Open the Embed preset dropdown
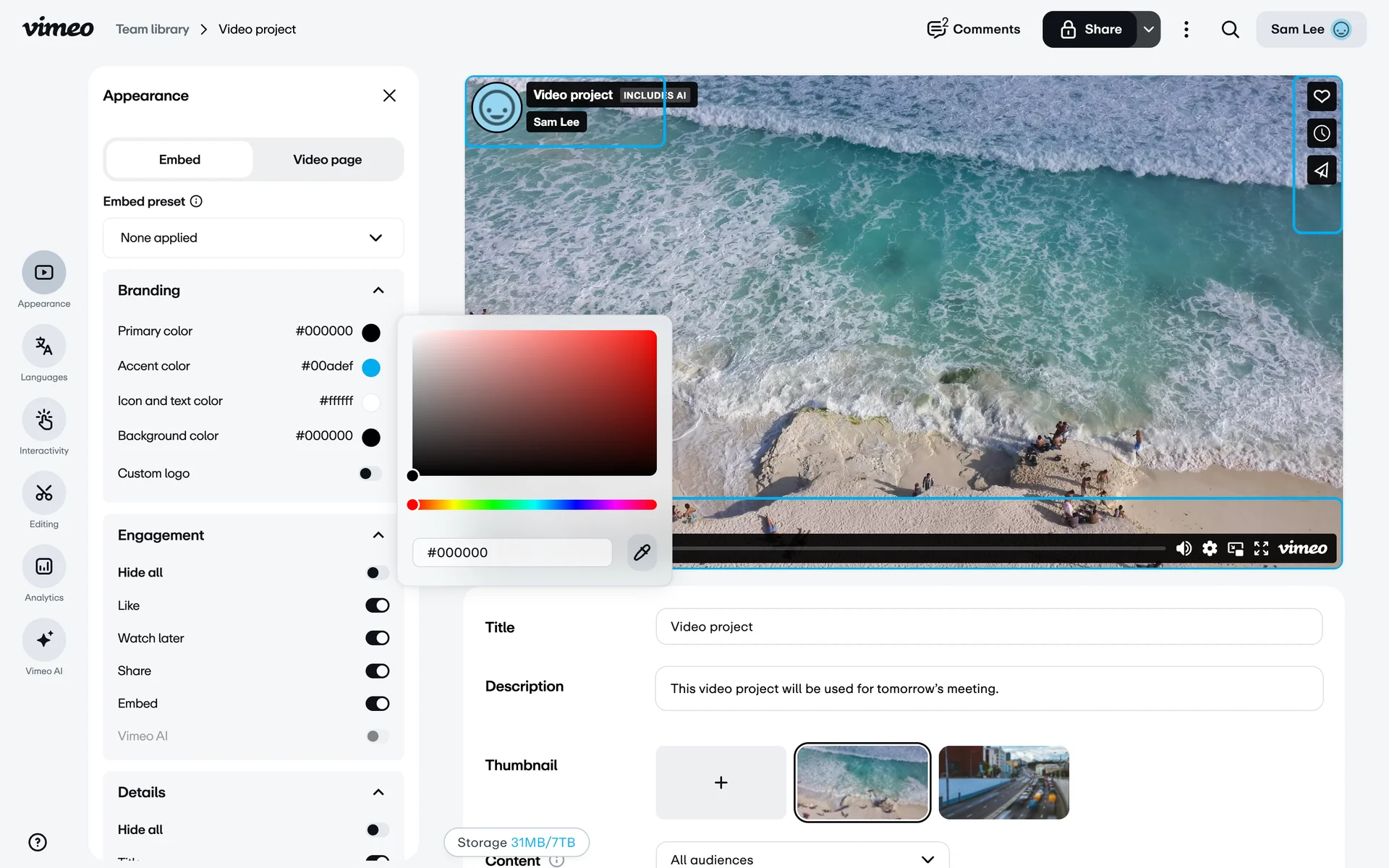This screenshot has height=868, width=1389. (253, 238)
